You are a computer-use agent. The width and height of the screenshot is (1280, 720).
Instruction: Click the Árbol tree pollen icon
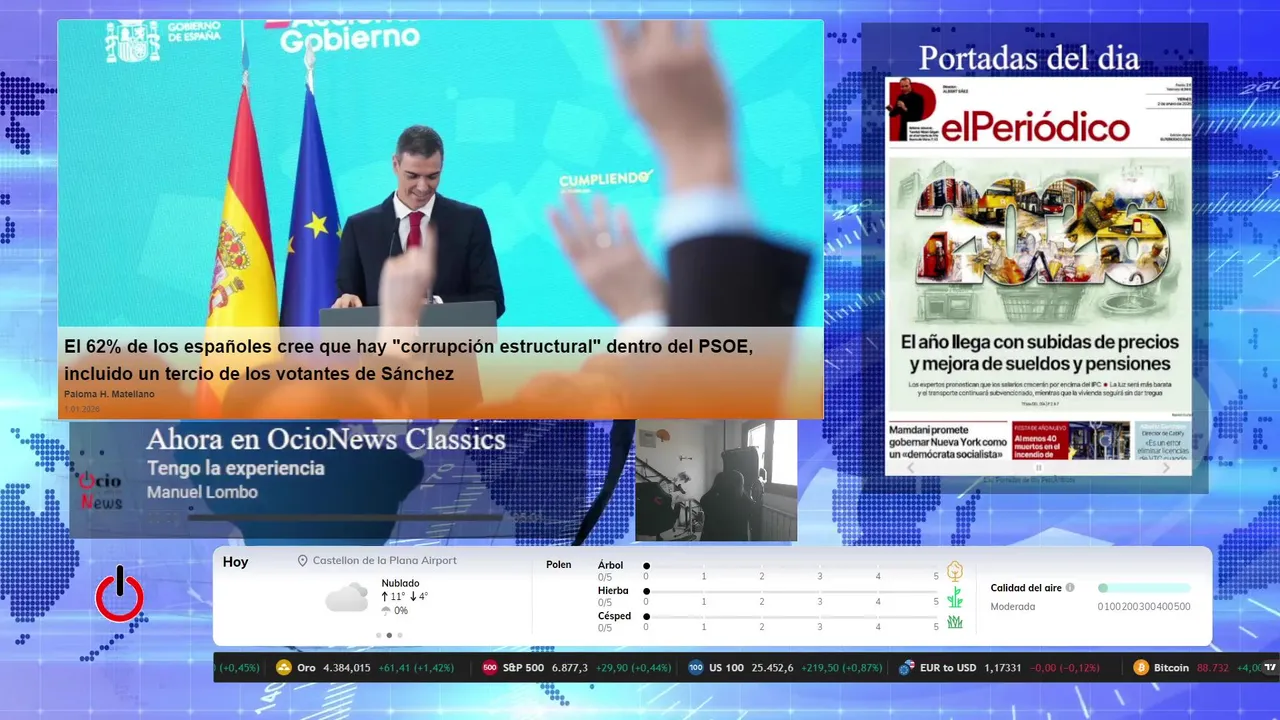pyautogui.click(x=955, y=571)
